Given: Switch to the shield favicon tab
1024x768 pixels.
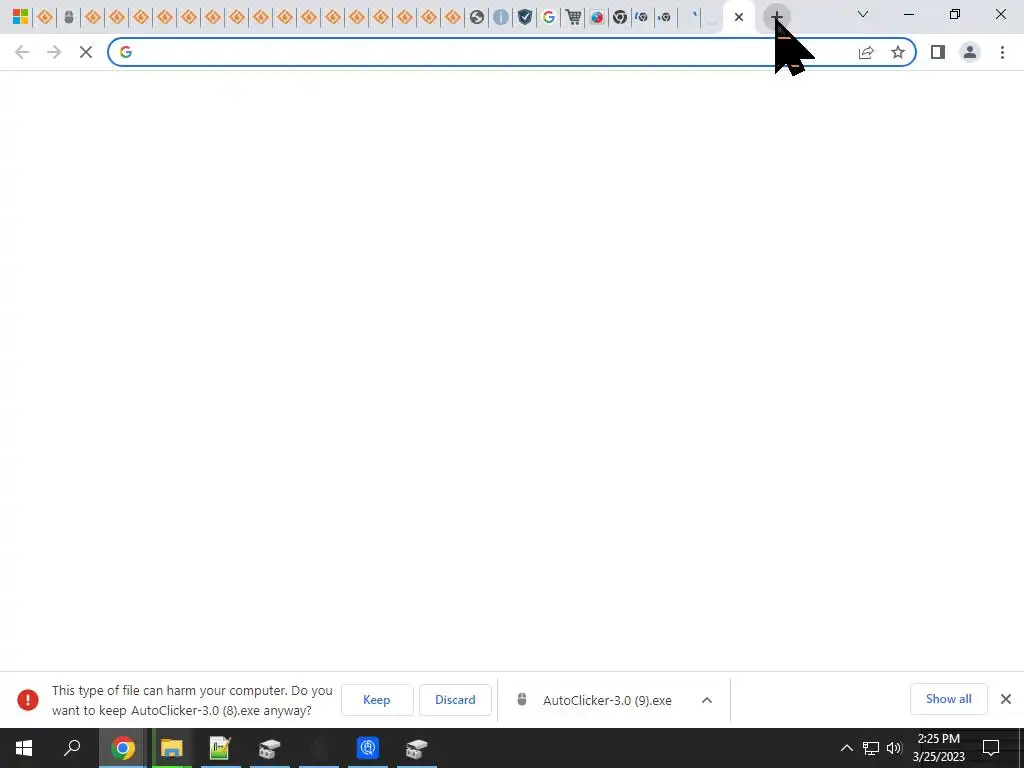Looking at the screenshot, I should pos(525,17).
